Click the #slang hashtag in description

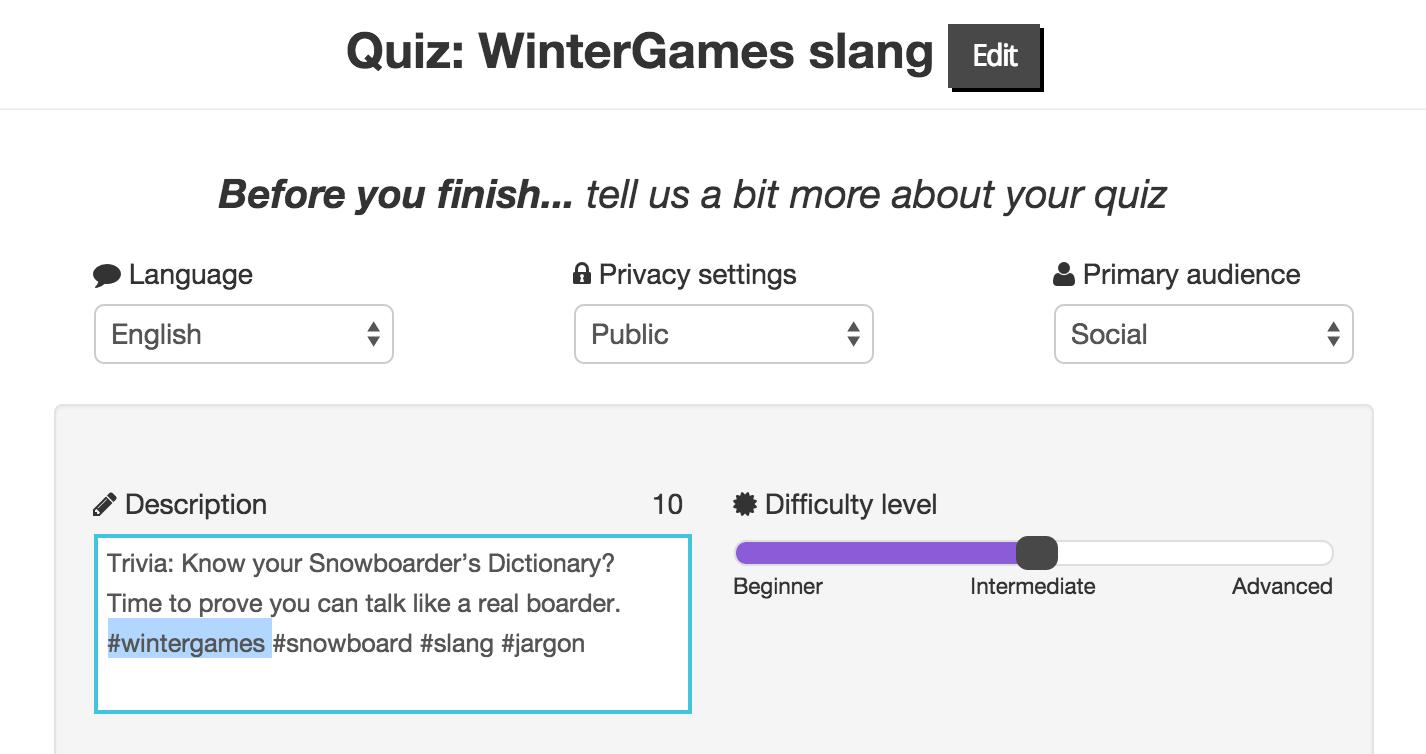point(456,643)
